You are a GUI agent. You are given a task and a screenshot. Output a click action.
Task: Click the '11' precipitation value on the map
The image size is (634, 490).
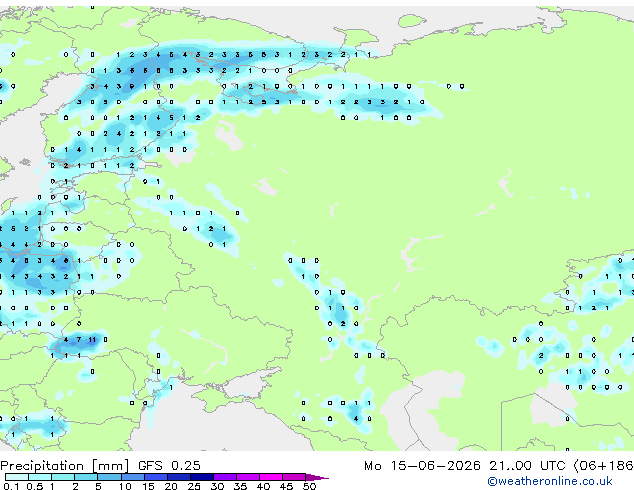[93, 340]
